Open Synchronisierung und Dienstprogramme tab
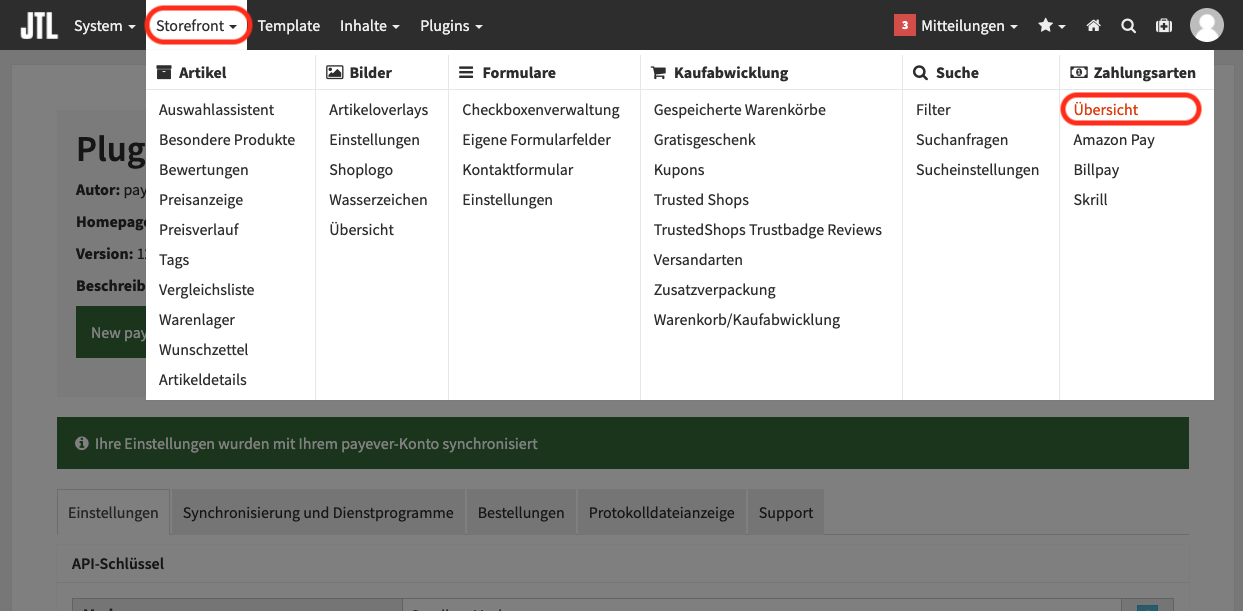The width and height of the screenshot is (1243, 611). [318, 513]
